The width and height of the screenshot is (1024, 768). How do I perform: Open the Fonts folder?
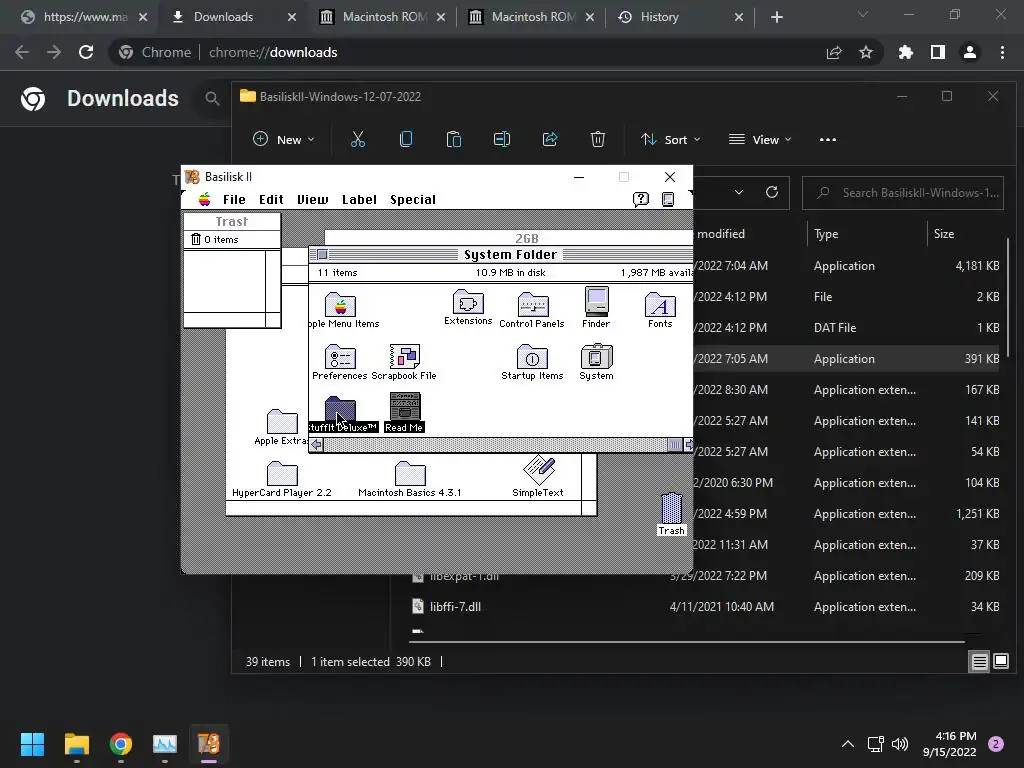[660, 305]
